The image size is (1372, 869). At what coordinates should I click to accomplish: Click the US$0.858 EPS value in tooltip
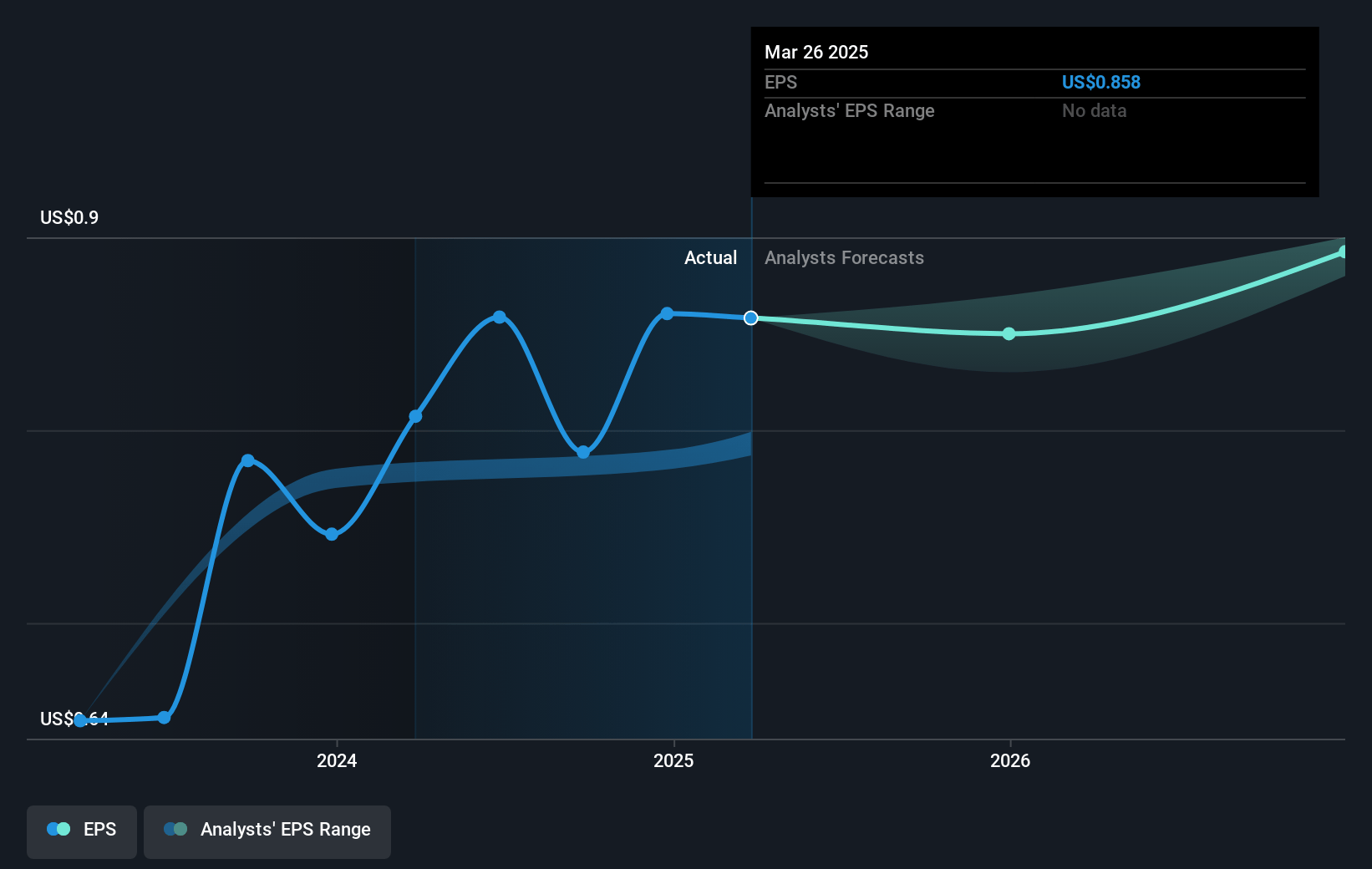pos(1100,82)
